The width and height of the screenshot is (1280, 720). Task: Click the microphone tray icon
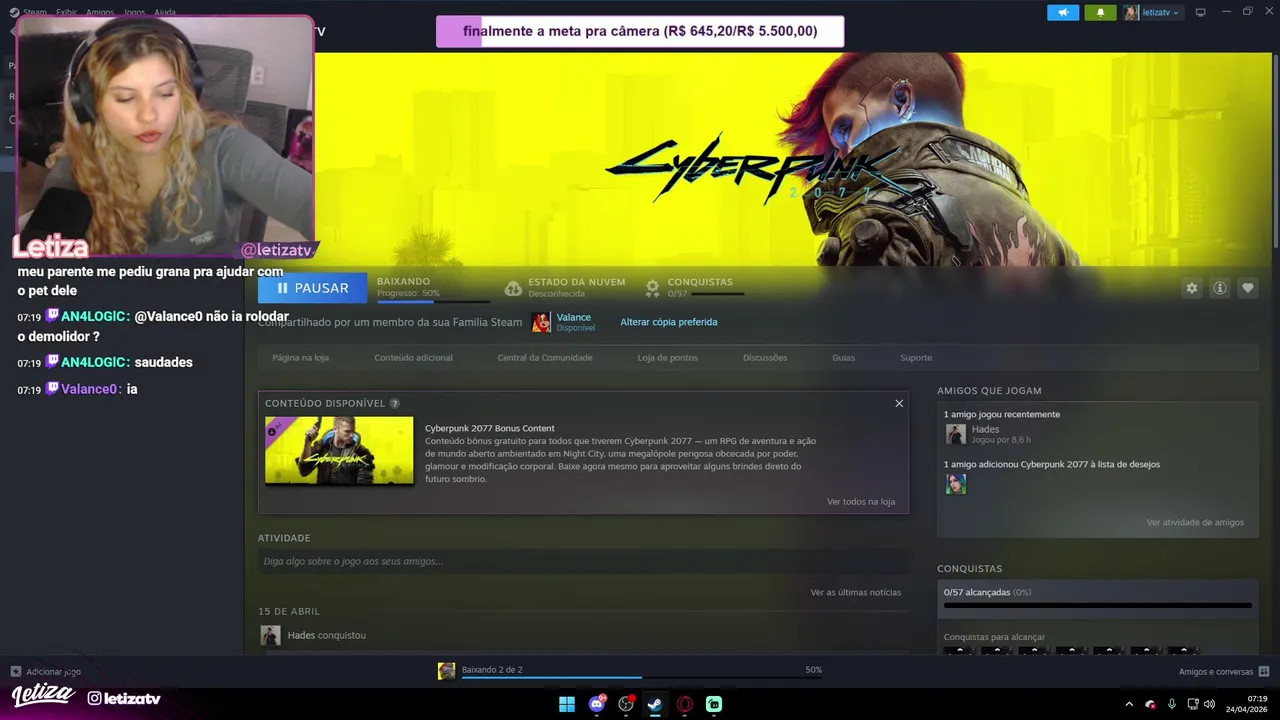1171,704
